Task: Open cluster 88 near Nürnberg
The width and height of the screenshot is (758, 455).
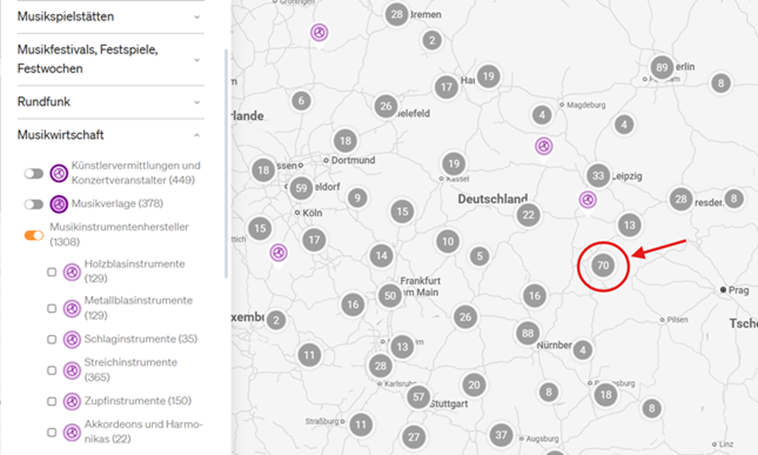Action: click(527, 333)
